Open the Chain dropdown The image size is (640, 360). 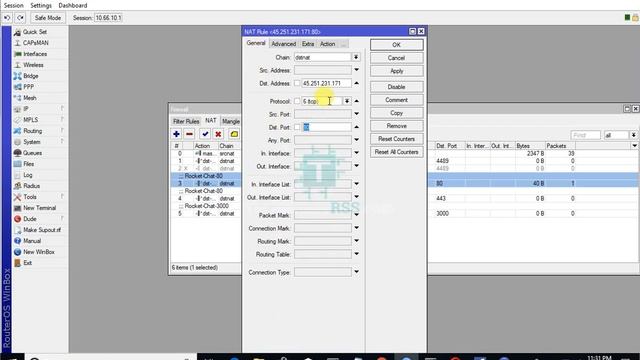(x=356, y=57)
